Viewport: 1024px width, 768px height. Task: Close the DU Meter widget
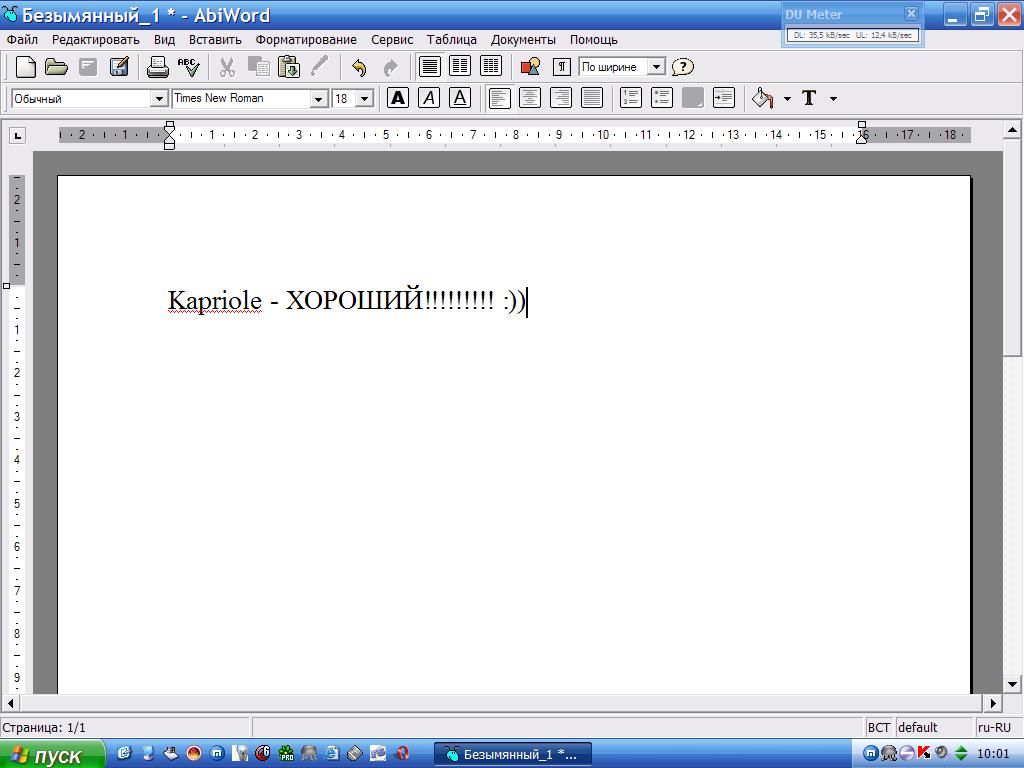911,13
